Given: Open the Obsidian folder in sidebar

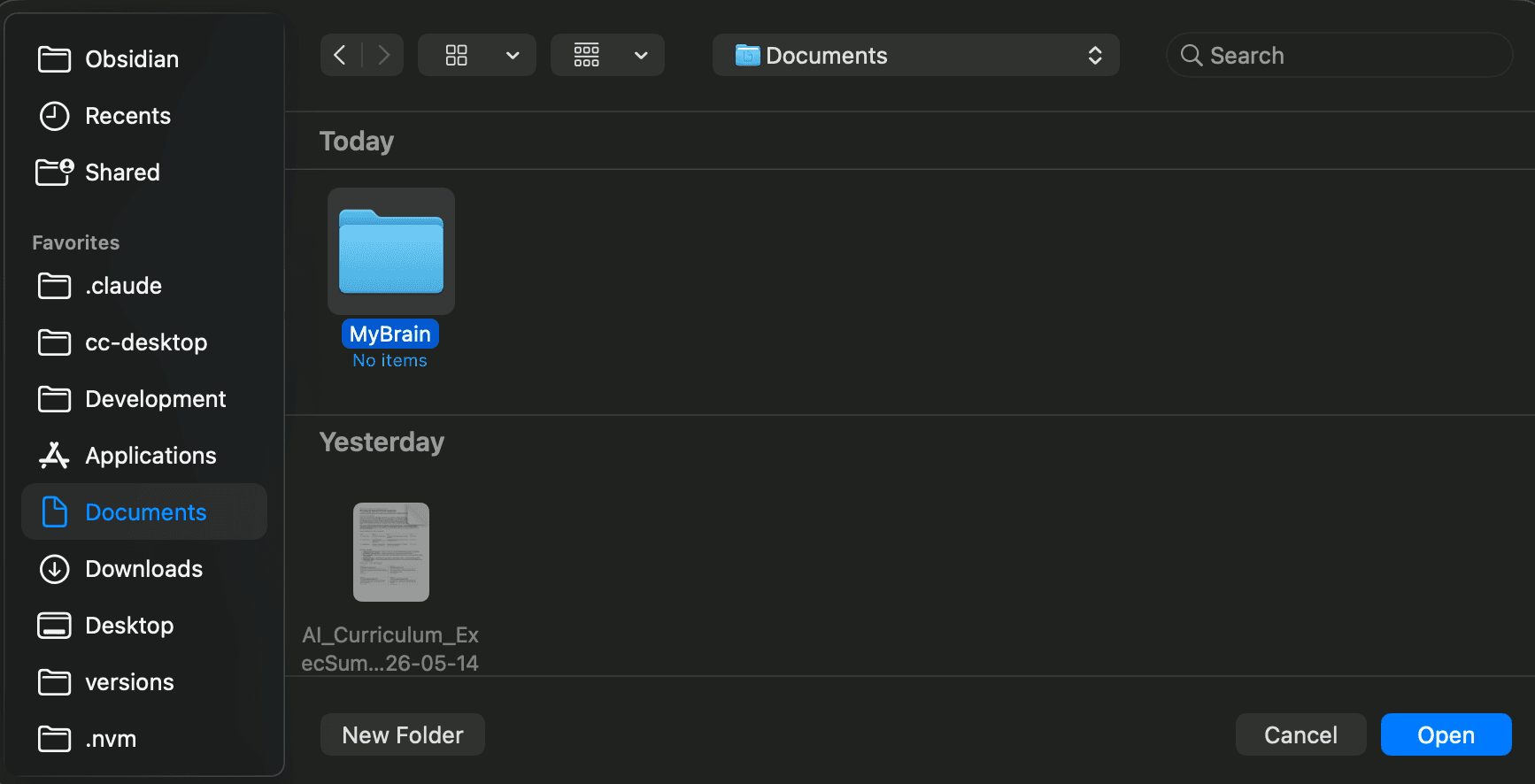Looking at the screenshot, I should [x=144, y=59].
